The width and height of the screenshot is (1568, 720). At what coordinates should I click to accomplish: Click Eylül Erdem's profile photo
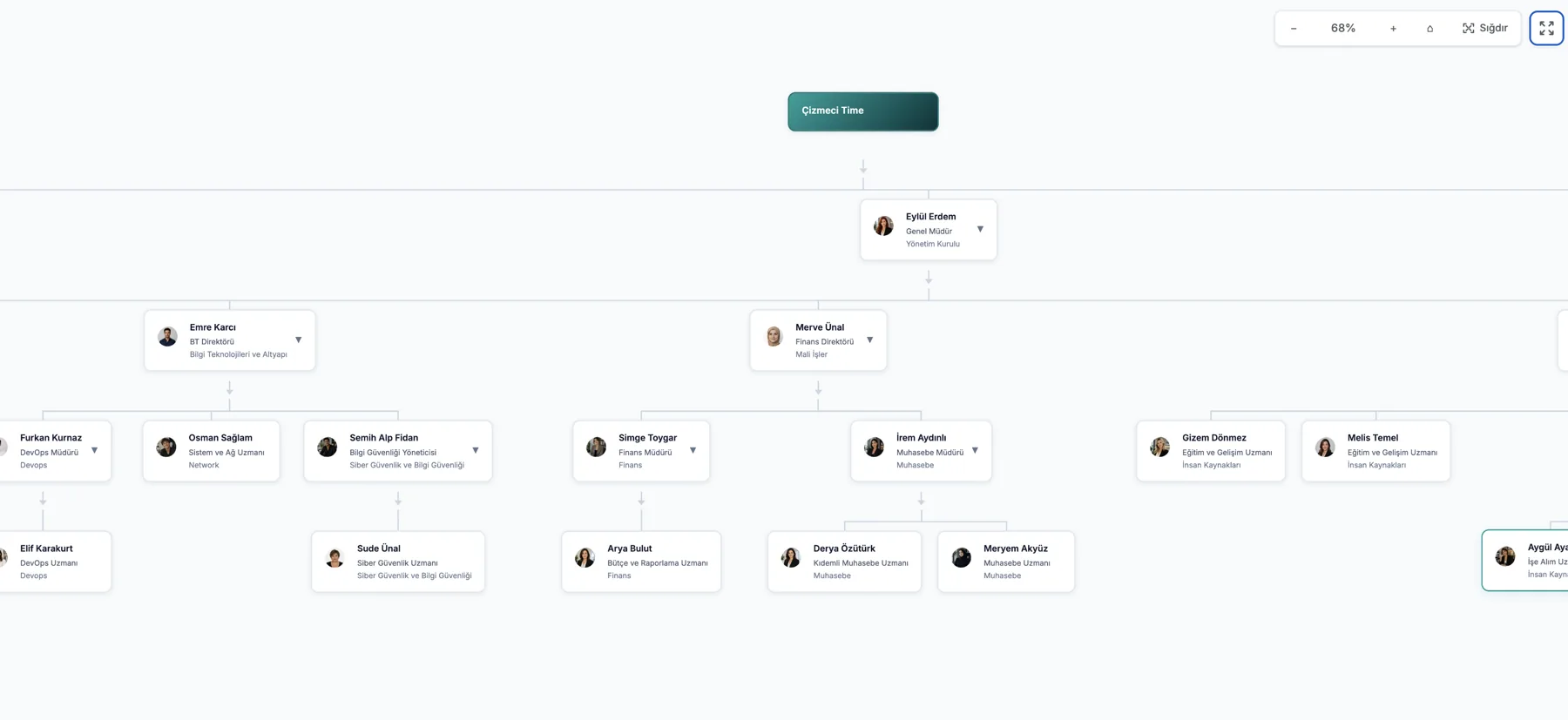(x=883, y=226)
